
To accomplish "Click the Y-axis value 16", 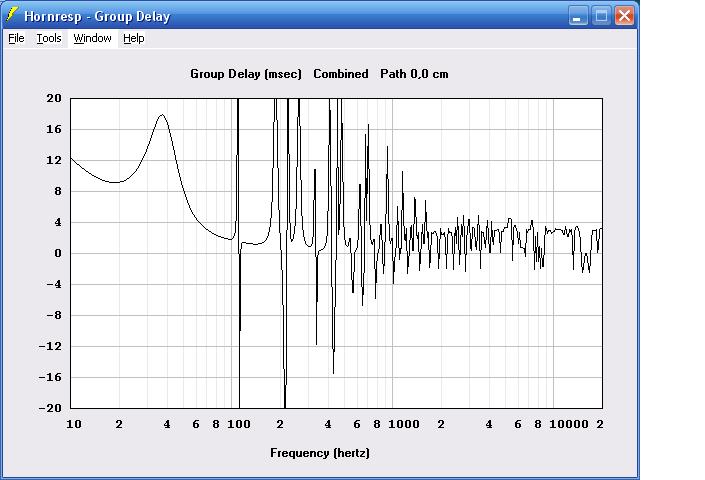I will click(54, 129).
